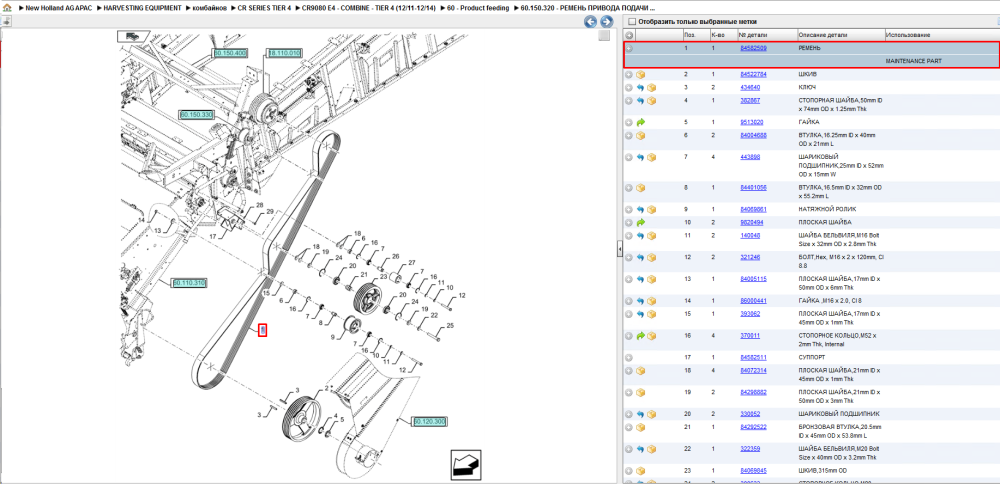Open diagram reference label 60.120.300
This screenshot has height=484, width=1000.
(x=430, y=422)
